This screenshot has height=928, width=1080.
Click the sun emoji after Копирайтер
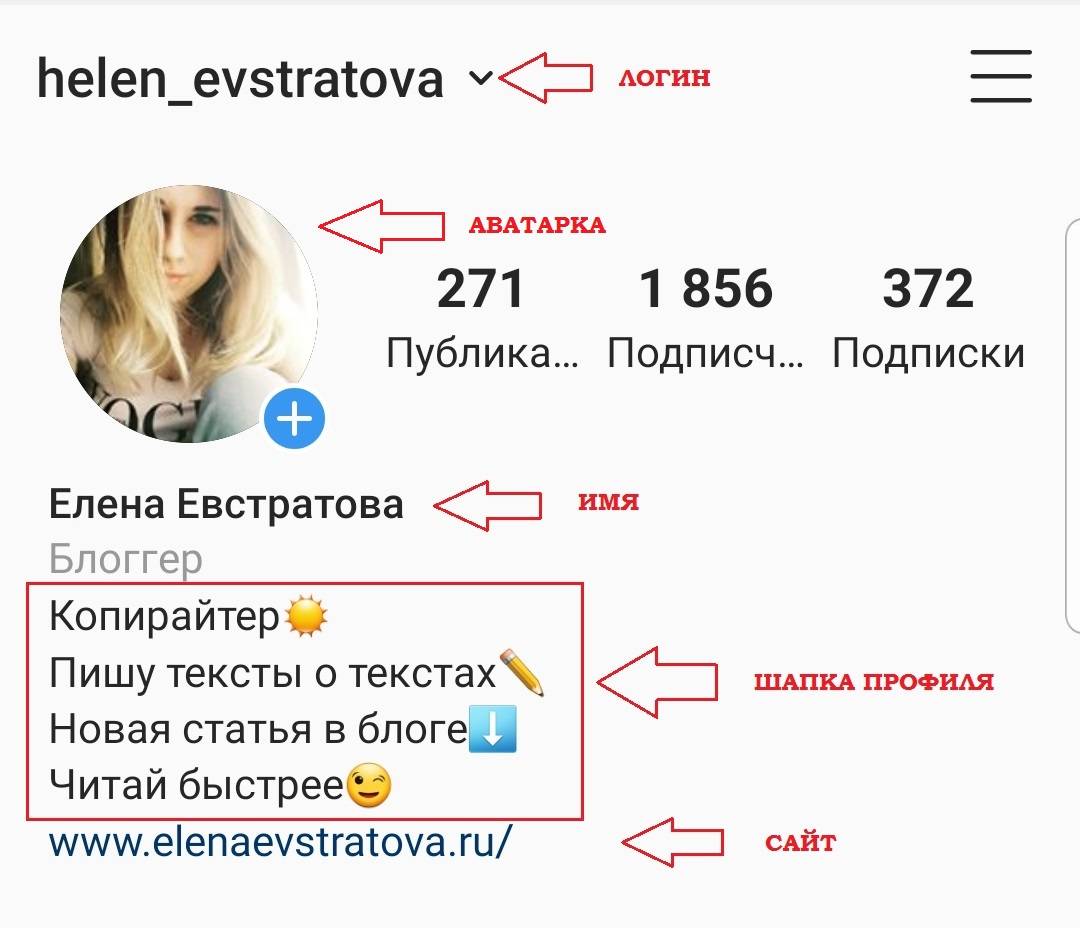306,617
